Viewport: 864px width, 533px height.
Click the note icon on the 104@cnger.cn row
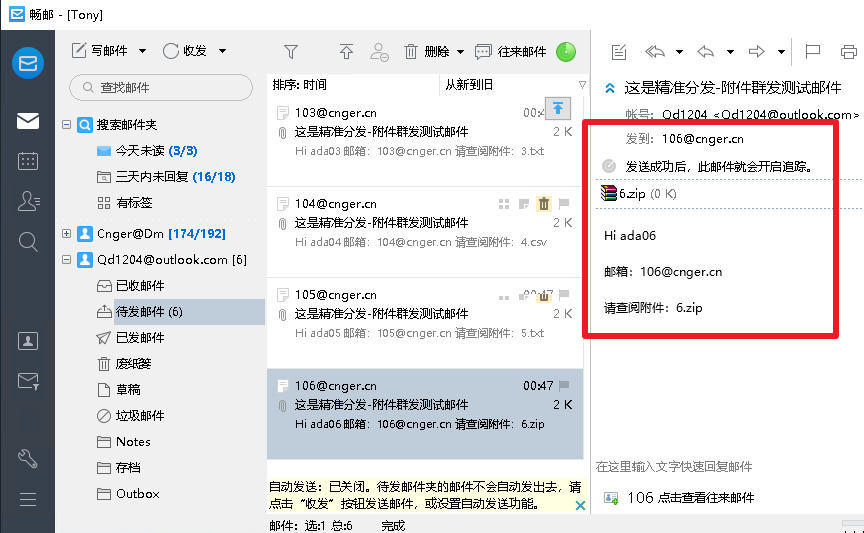click(x=524, y=204)
